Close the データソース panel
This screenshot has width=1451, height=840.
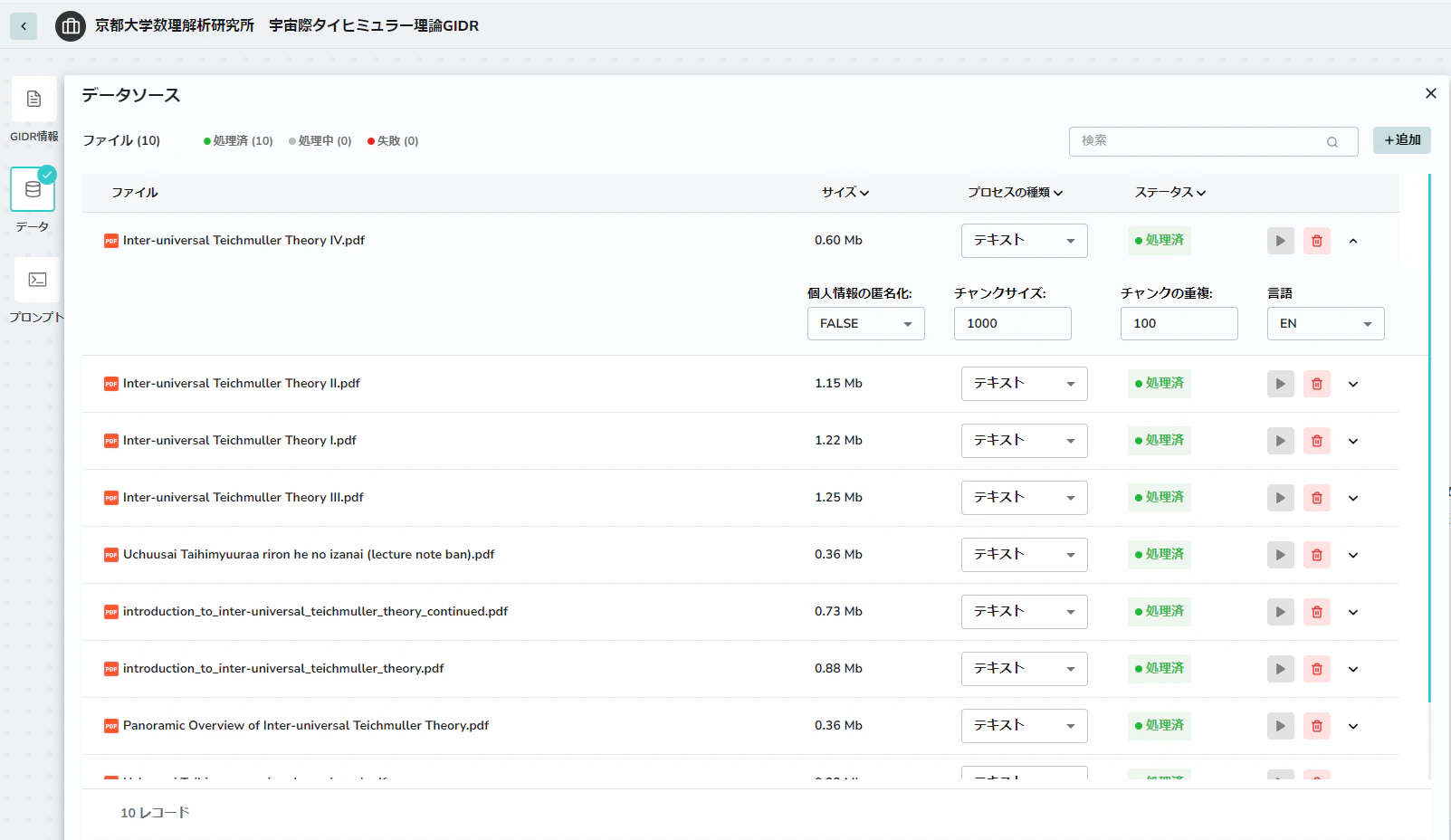tap(1431, 93)
